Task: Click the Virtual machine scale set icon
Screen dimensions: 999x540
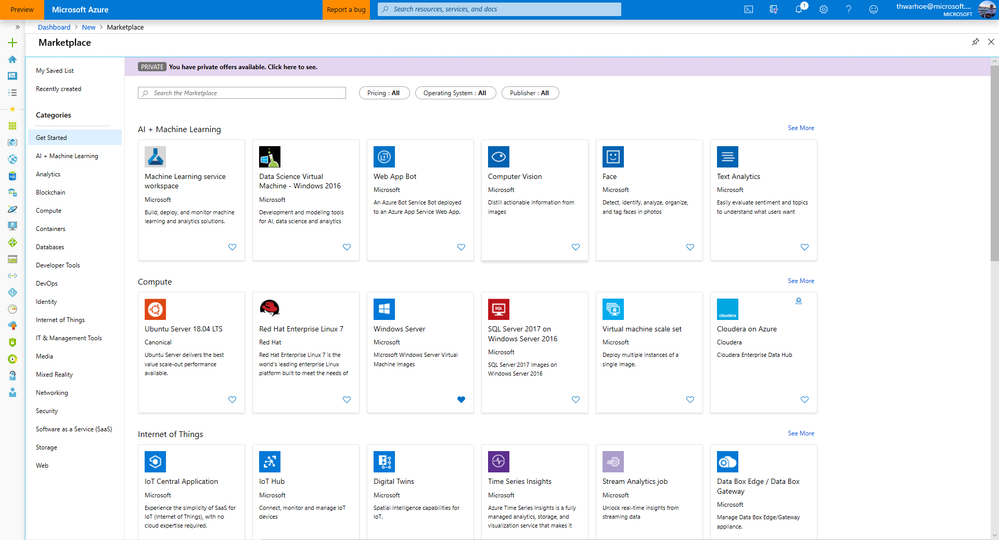Action: (613, 309)
